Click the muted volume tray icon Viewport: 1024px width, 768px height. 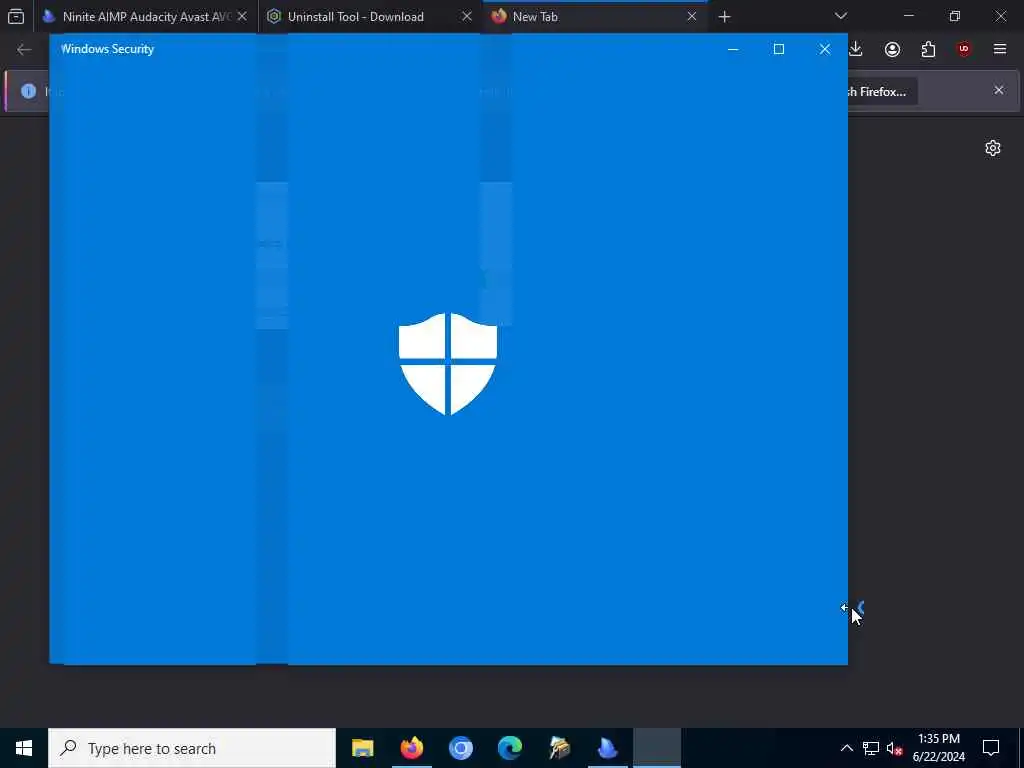tap(894, 748)
